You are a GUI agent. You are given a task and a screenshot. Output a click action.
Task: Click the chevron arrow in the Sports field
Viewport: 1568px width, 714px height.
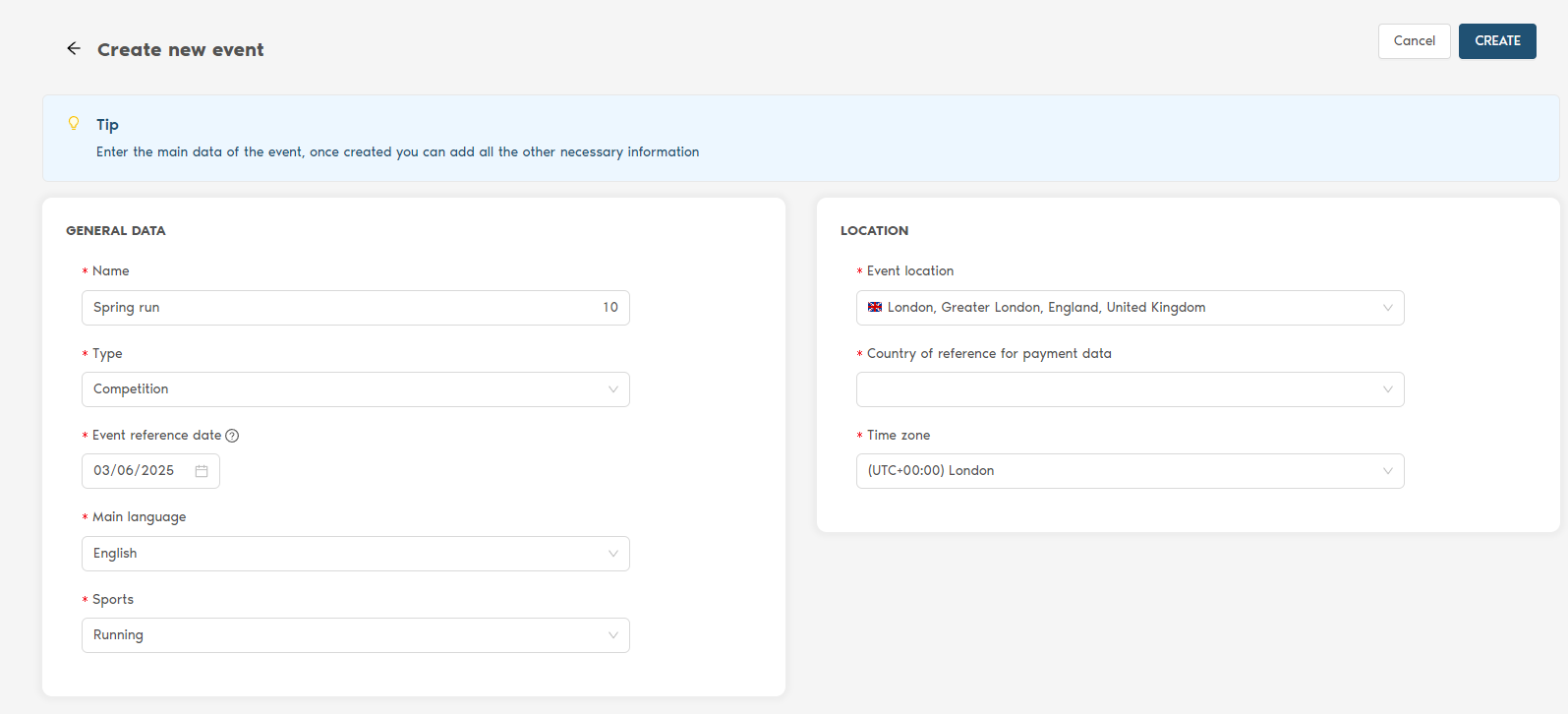tap(612, 635)
